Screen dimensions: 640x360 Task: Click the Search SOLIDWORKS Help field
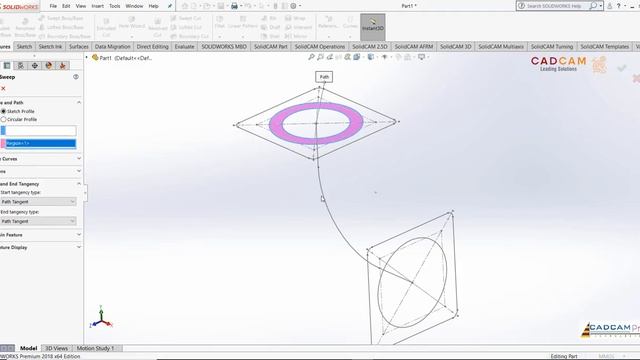(x=554, y=6)
